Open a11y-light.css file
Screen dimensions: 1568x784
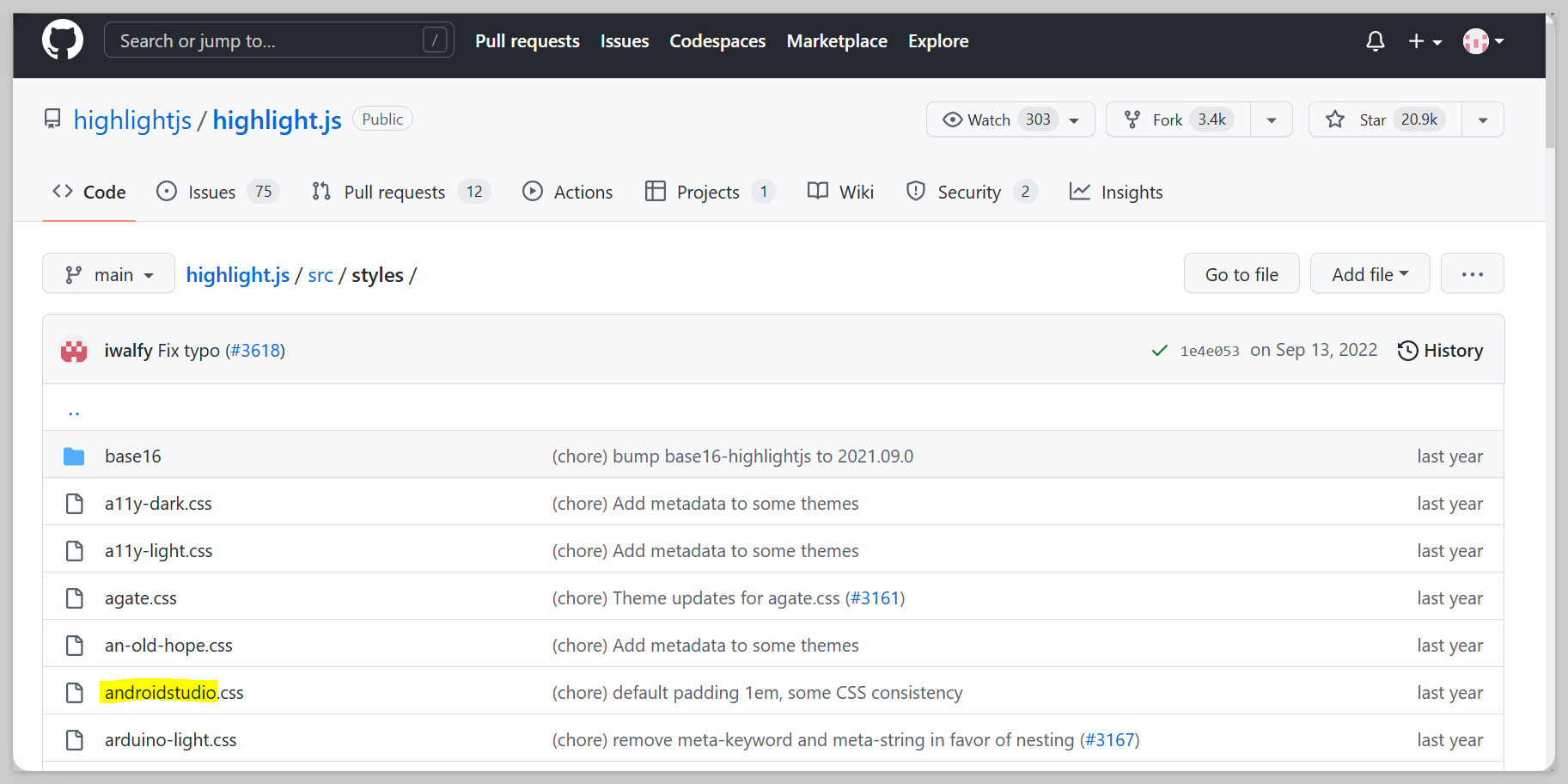(159, 551)
